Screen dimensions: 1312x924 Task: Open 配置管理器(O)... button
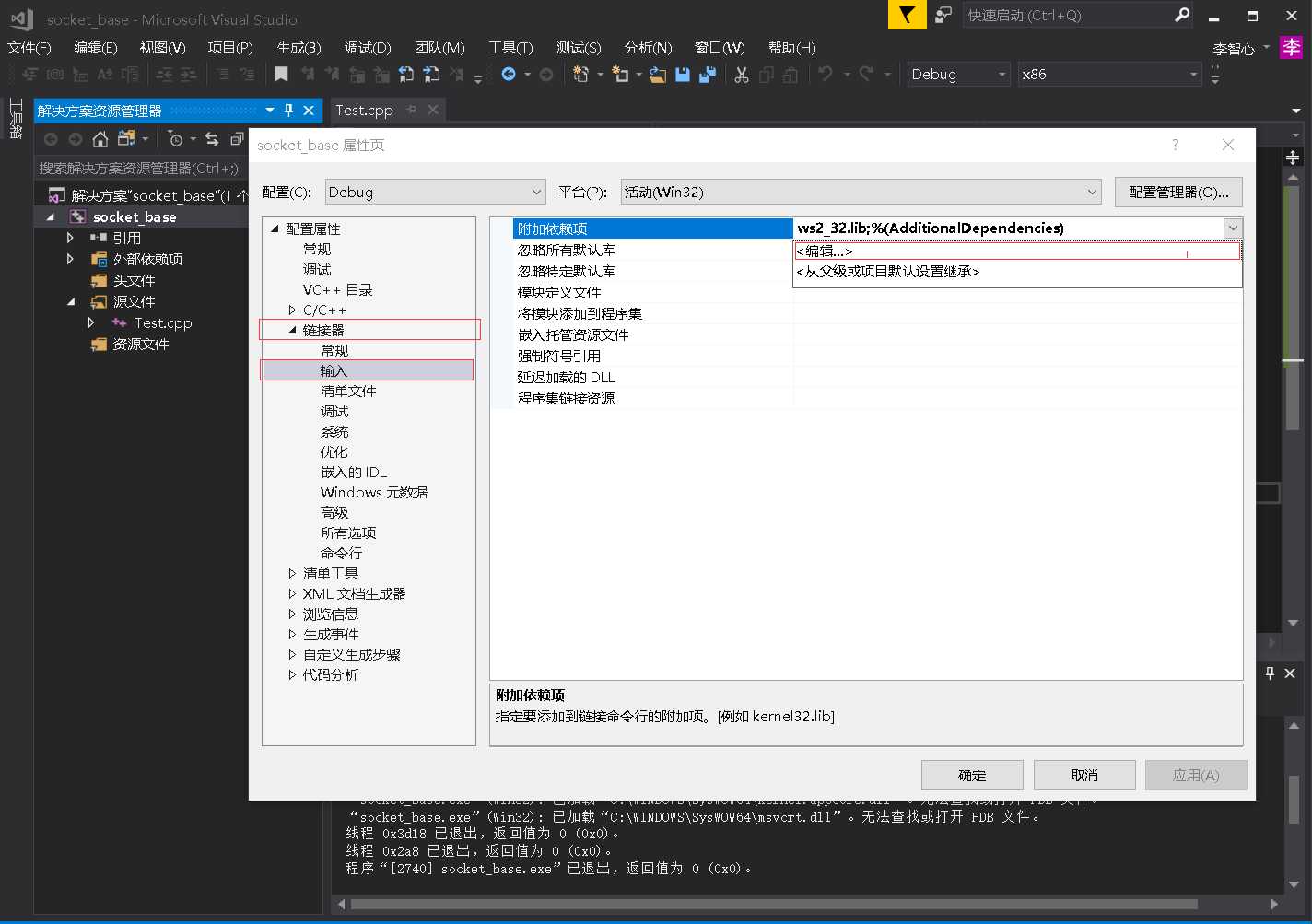coord(1178,192)
